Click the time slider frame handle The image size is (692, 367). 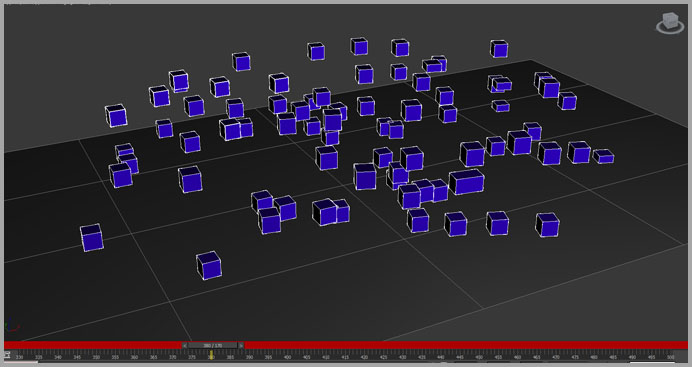[213, 345]
